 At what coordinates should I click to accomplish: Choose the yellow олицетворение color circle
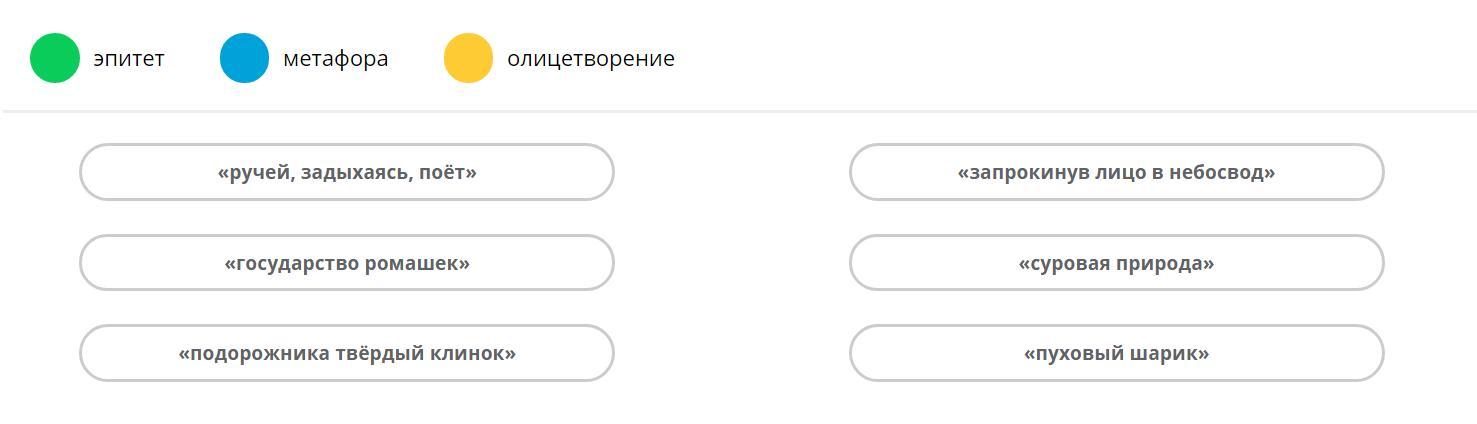[468, 58]
